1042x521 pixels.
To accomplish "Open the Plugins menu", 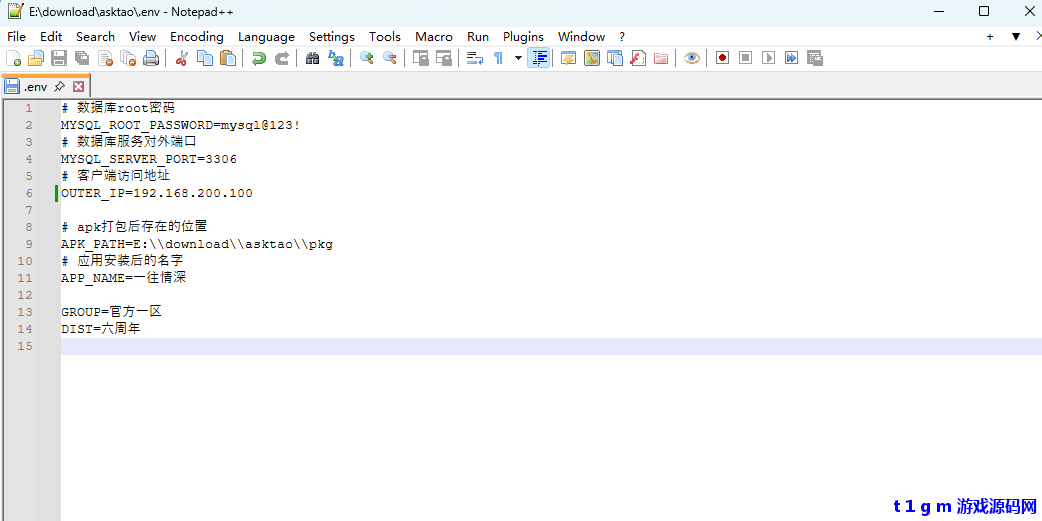I will (x=523, y=37).
